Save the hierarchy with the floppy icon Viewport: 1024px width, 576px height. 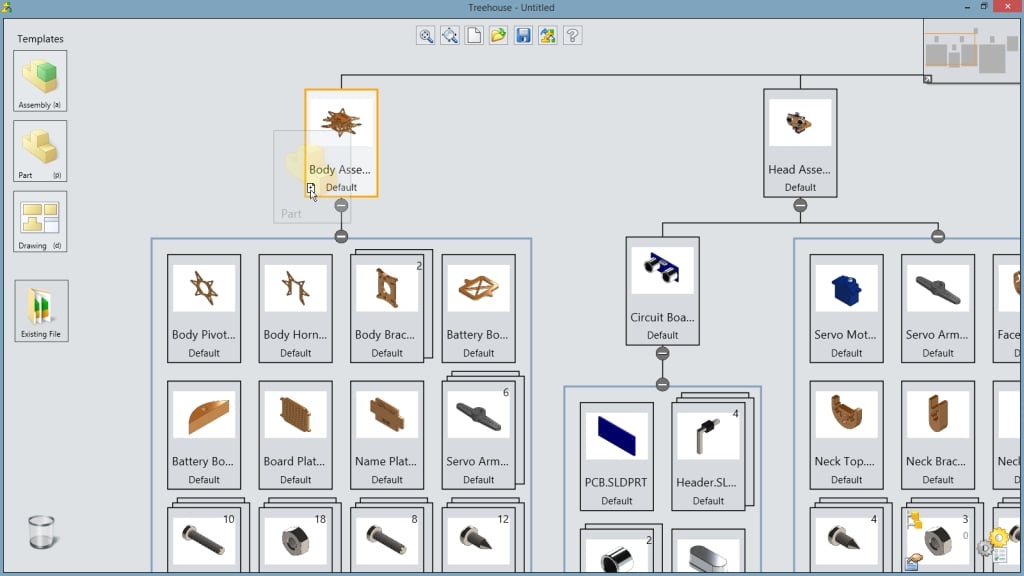tap(523, 35)
